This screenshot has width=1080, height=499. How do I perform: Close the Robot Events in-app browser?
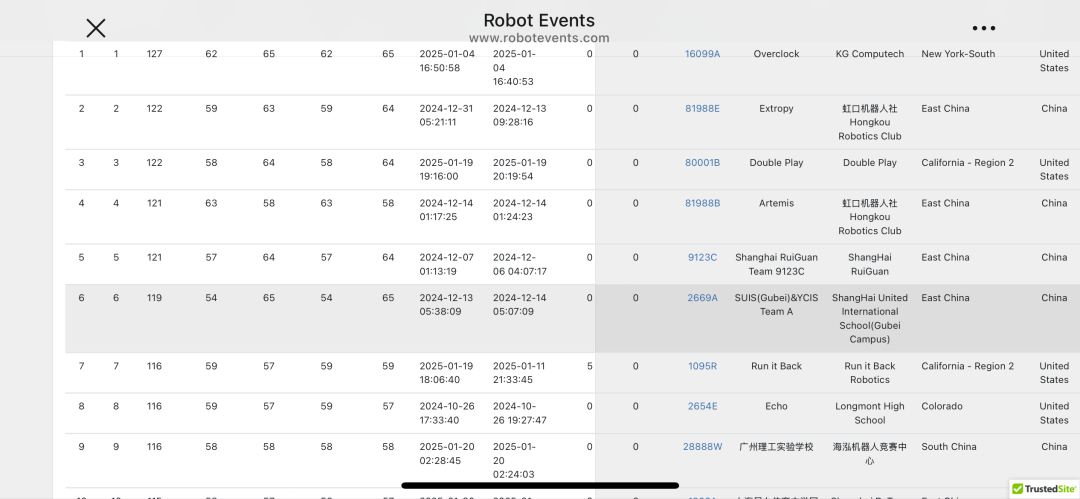pos(96,28)
